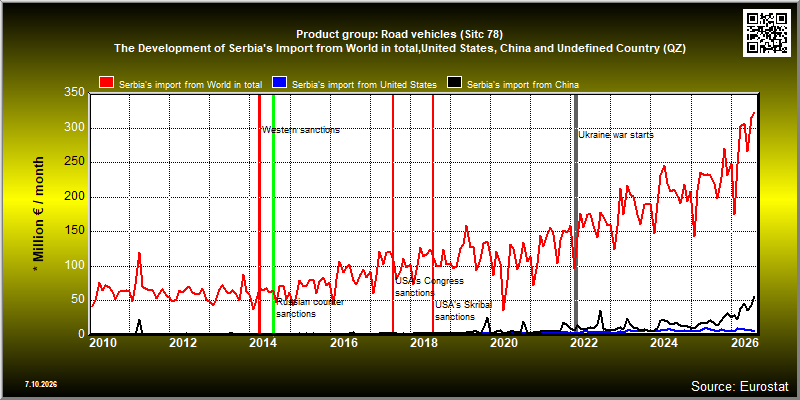800x400 pixels.
Task: Click the QR code in the corner
Action: coord(766,32)
